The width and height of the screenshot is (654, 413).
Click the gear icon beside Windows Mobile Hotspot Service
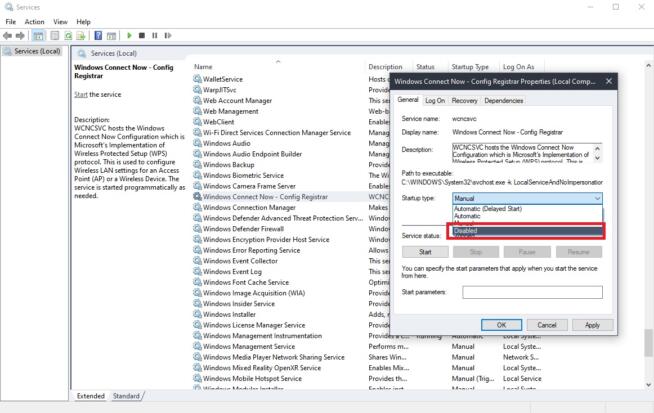point(197,378)
